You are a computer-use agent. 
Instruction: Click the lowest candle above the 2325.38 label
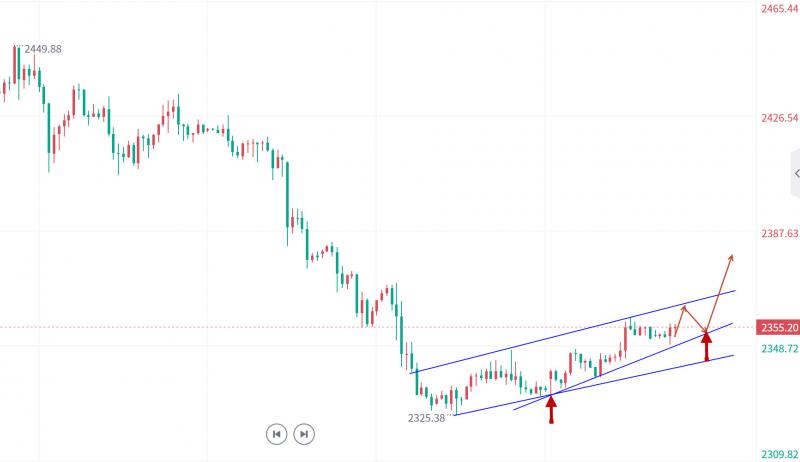pyautogui.click(x=455, y=405)
